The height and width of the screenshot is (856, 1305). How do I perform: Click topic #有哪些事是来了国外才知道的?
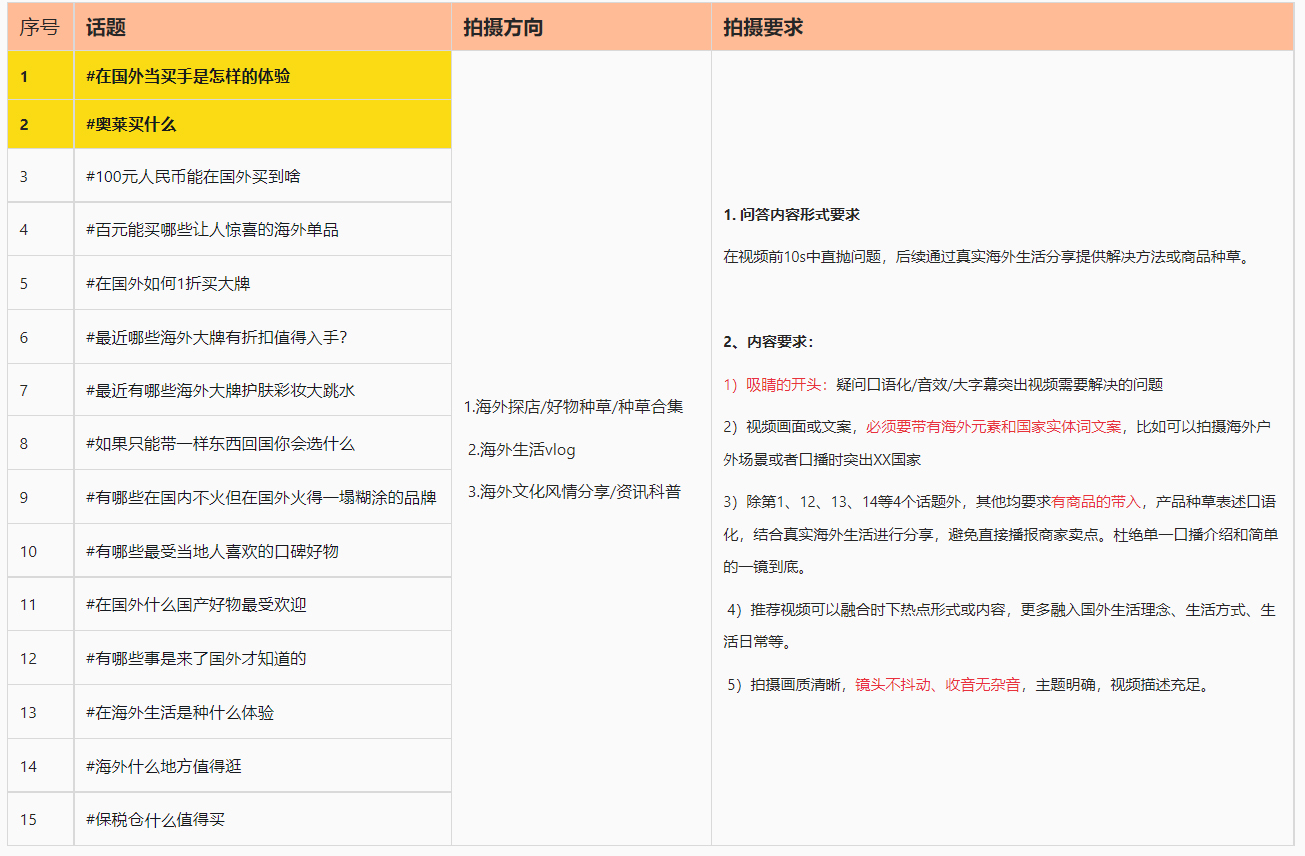[x=190, y=658]
